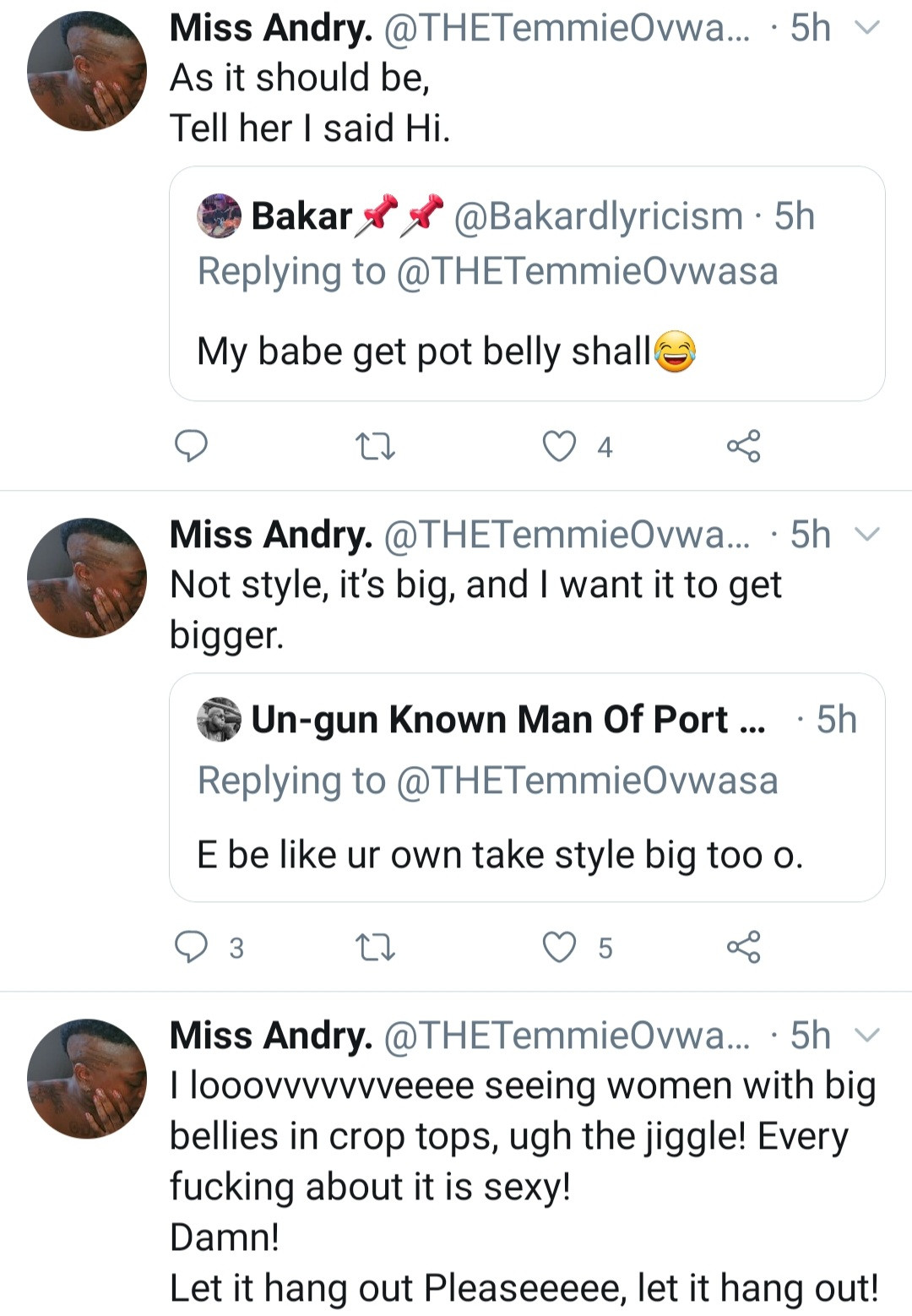Open Miss Andry's avatar on first tweet
The width and height of the screenshot is (912, 1316).
pos(87,71)
